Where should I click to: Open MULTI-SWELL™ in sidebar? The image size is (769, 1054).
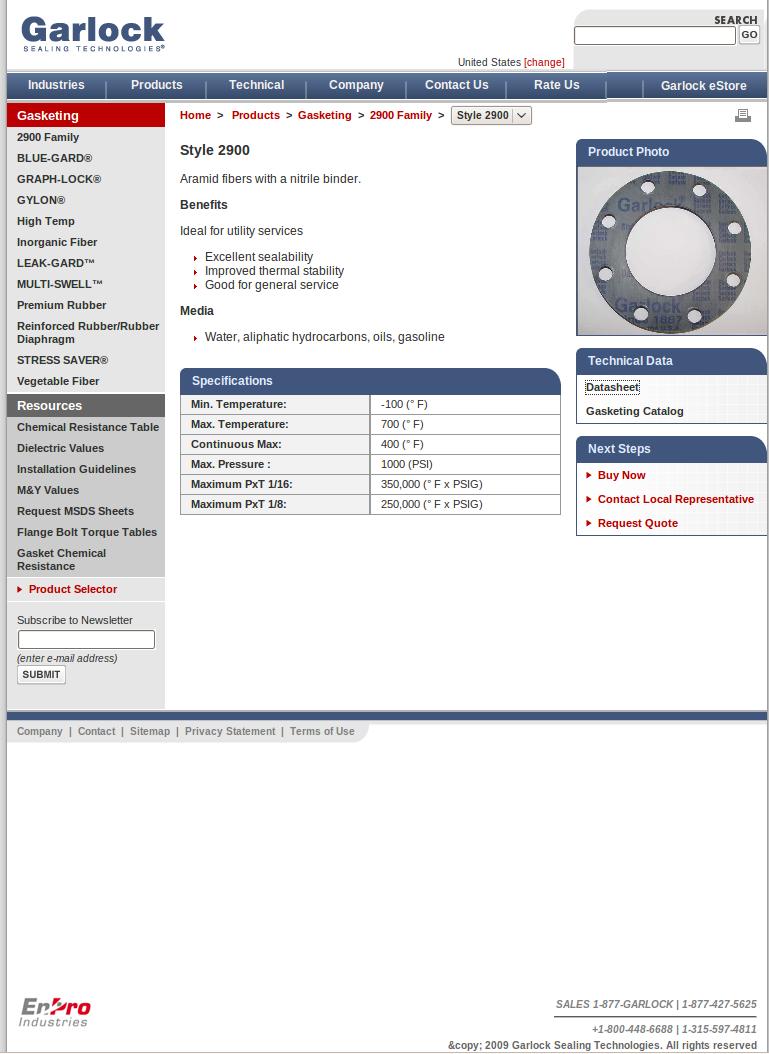(x=60, y=284)
